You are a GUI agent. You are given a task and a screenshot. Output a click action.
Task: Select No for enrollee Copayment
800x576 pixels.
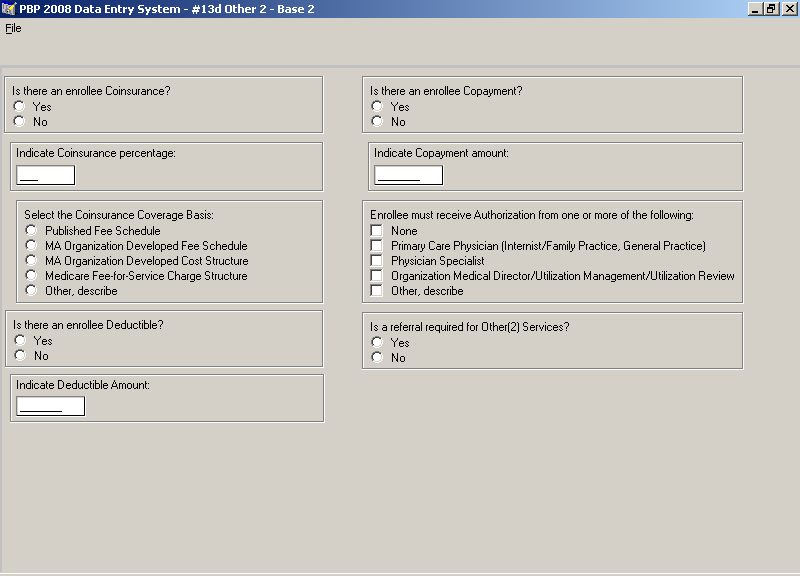coord(377,121)
